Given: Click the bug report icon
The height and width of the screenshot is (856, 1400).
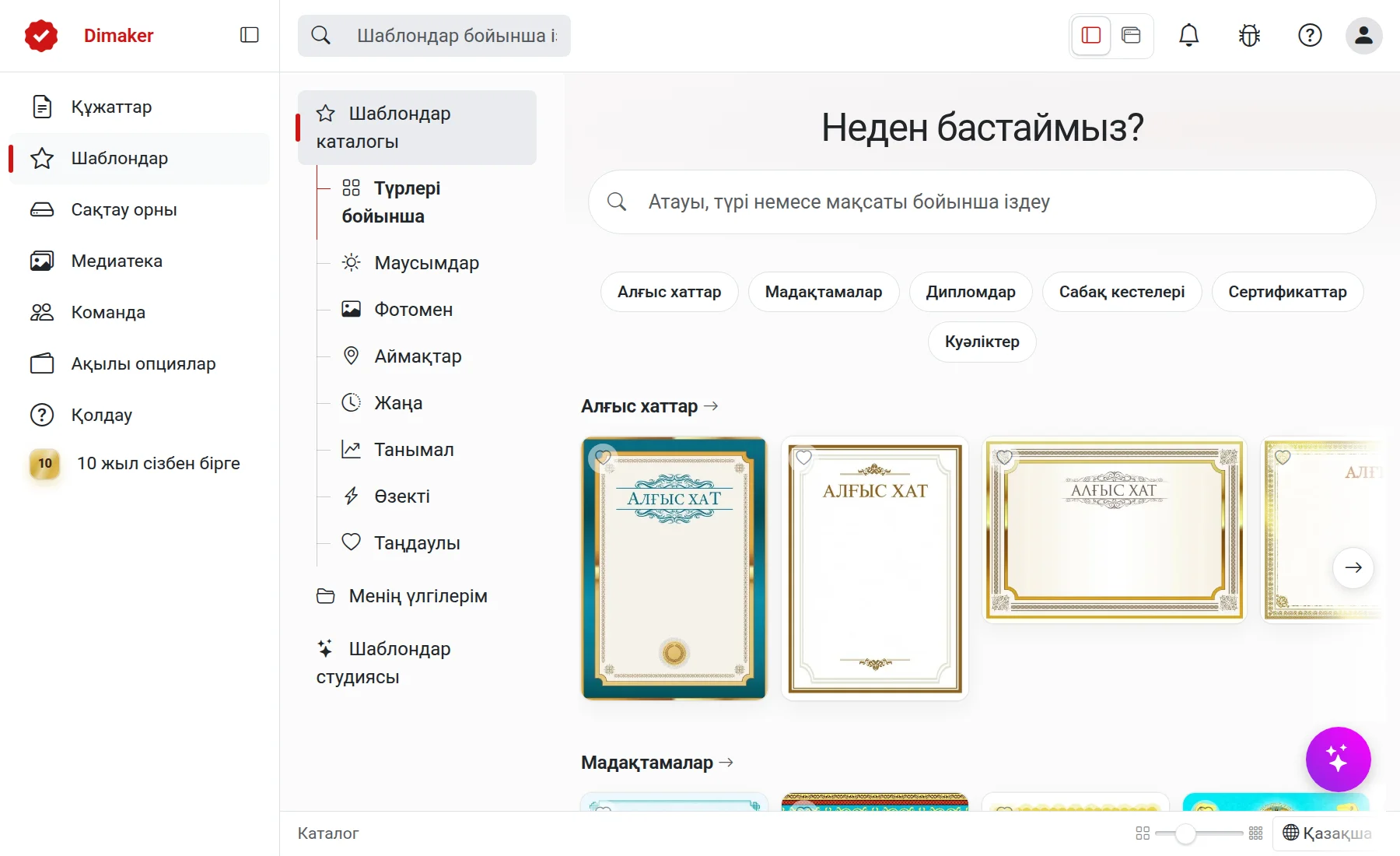Looking at the screenshot, I should (x=1249, y=35).
